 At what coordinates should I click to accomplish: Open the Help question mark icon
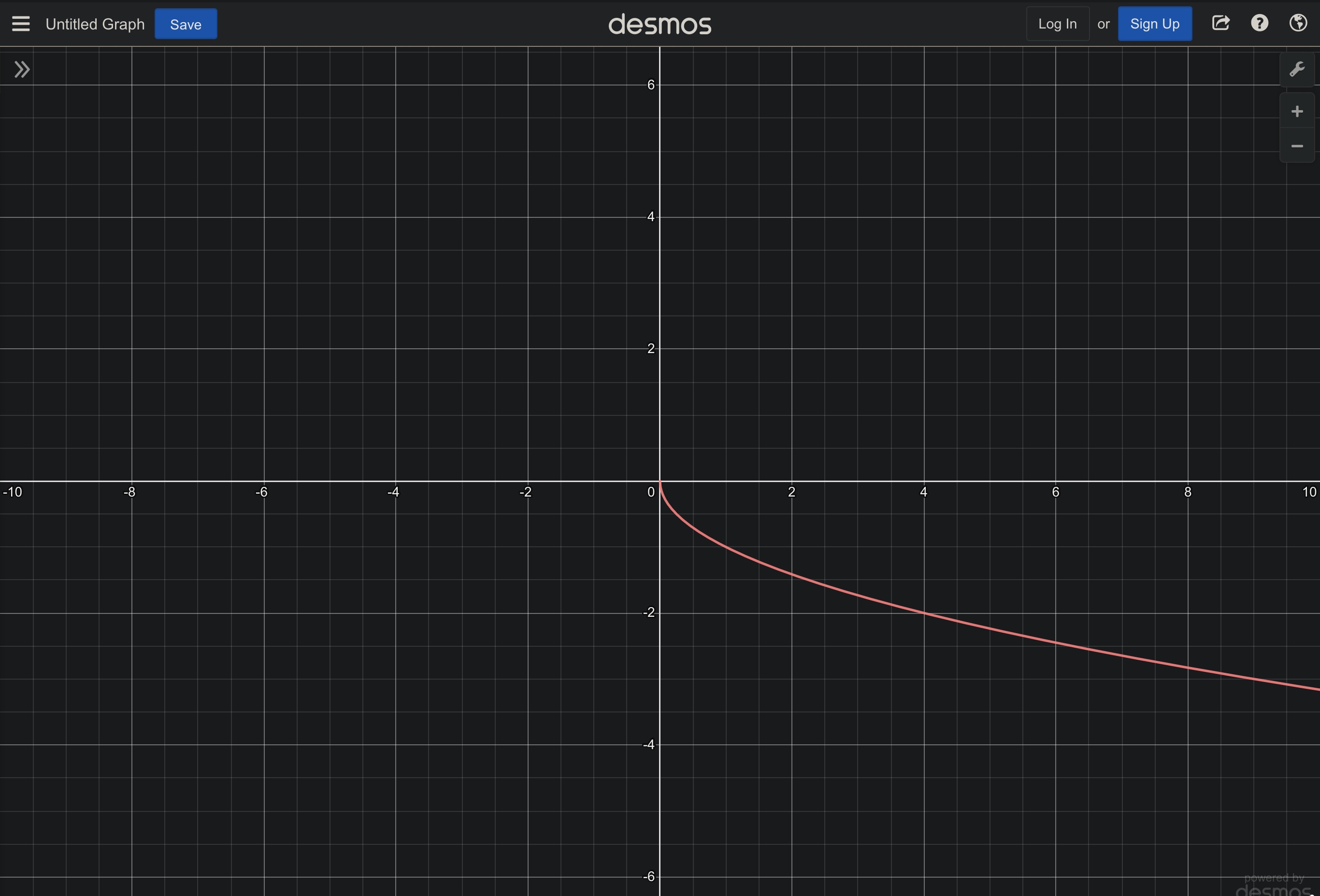[x=1259, y=23]
